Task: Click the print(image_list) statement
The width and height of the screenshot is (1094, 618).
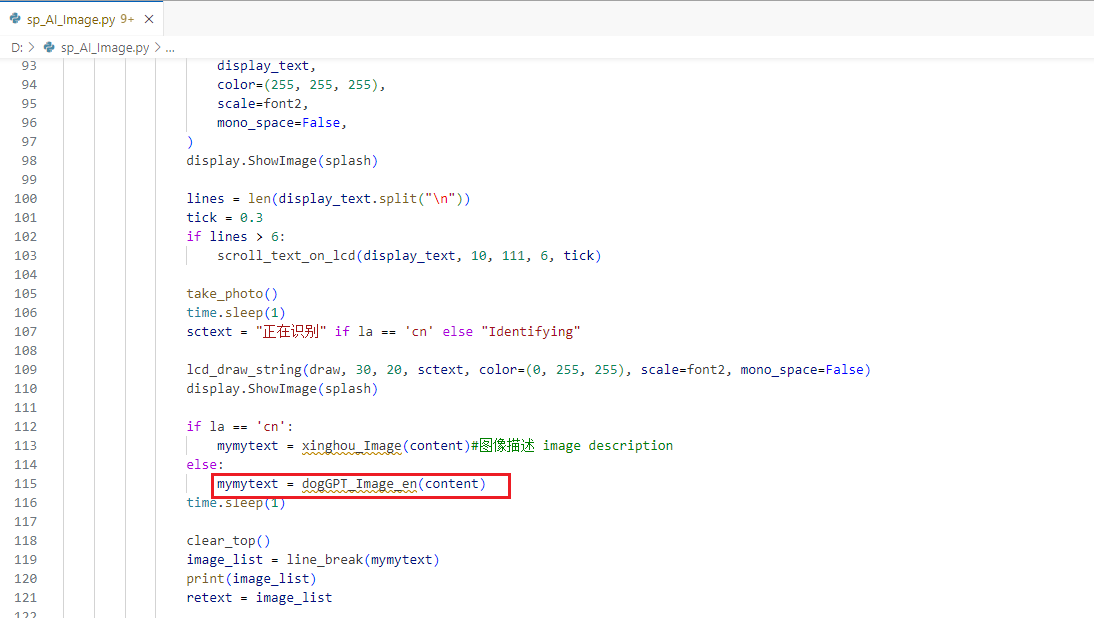Action: (x=251, y=579)
